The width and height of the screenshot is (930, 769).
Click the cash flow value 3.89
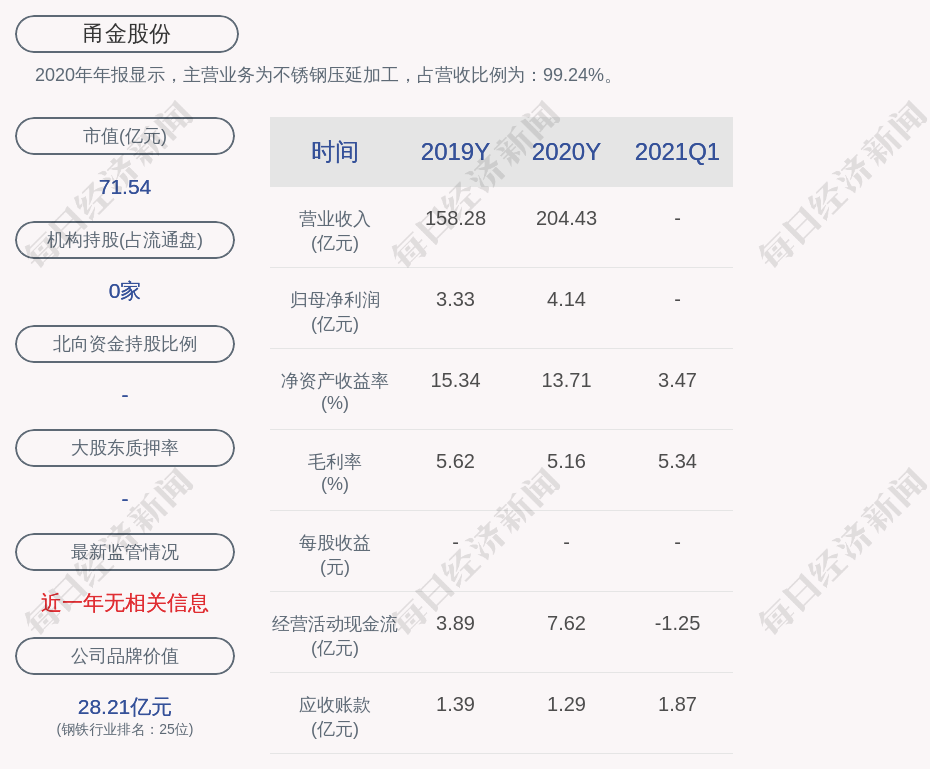[x=455, y=623]
